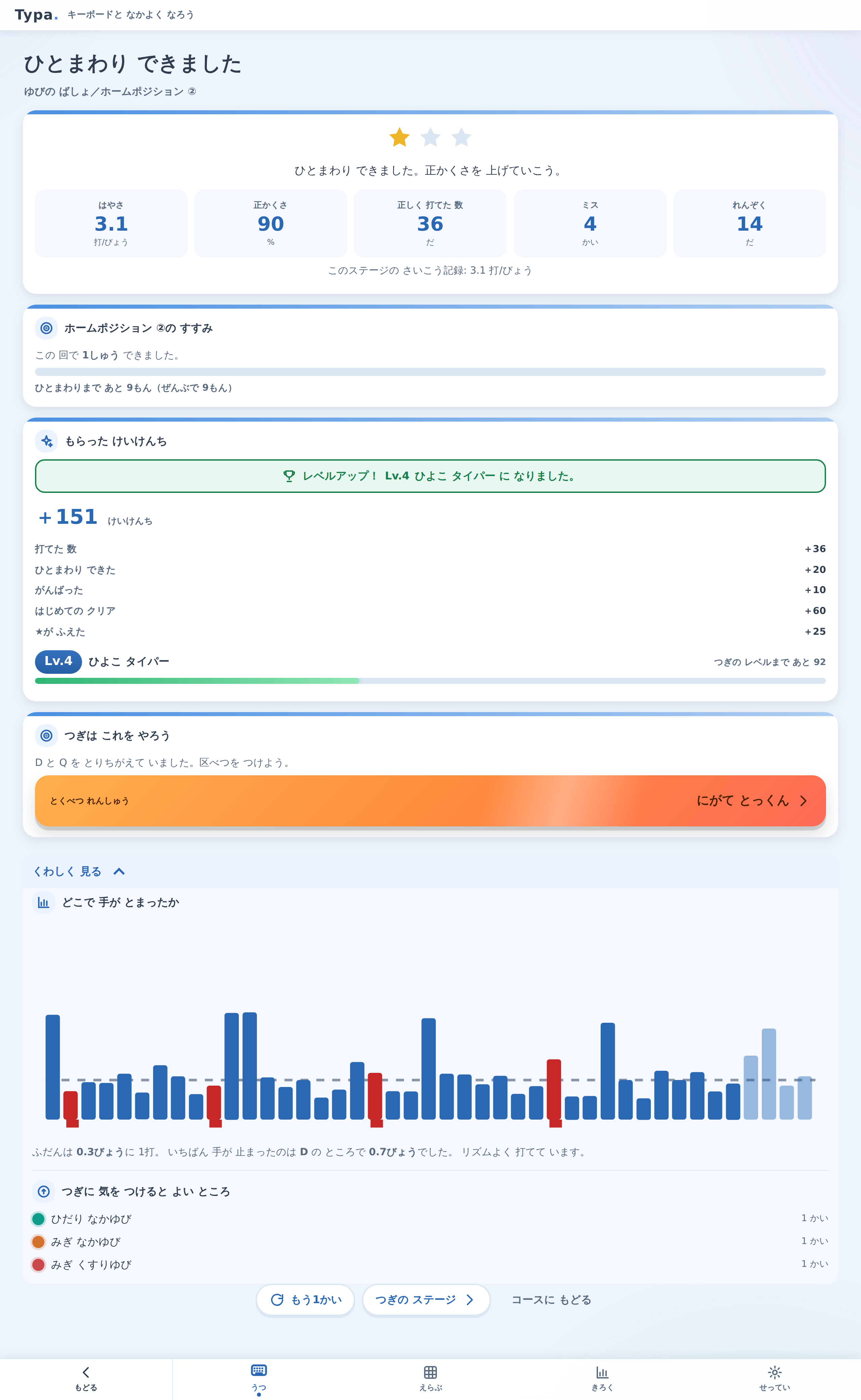Open the うつ keyboard tab

[x=259, y=1370]
